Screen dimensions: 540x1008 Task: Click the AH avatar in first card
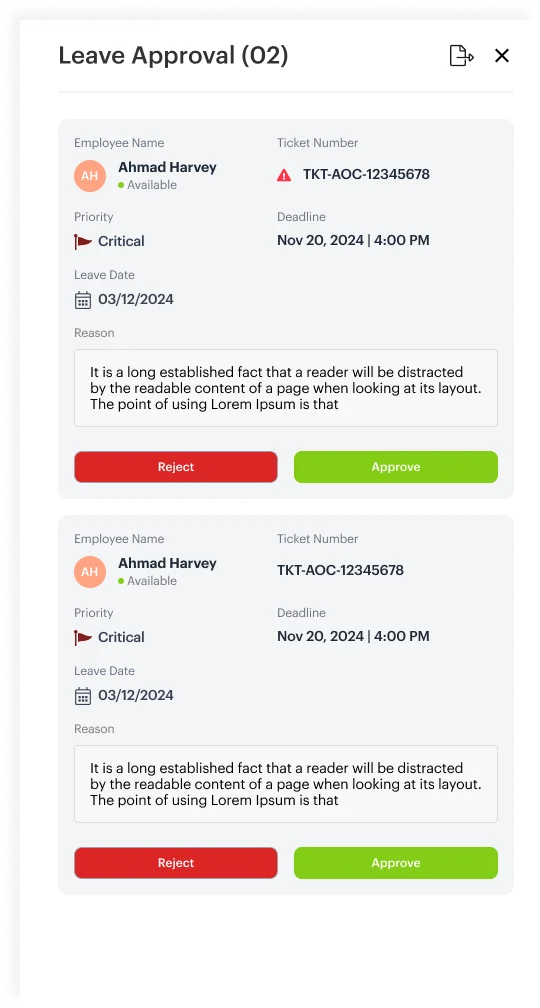pyautogui.click(x=90, y=176)
